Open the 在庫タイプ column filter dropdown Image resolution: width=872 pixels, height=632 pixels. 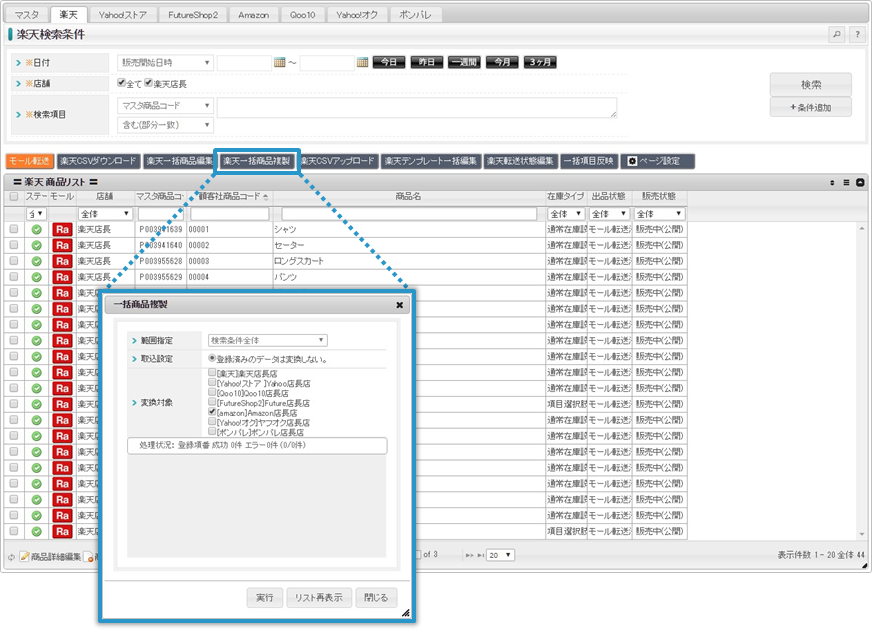coord(565,214)
